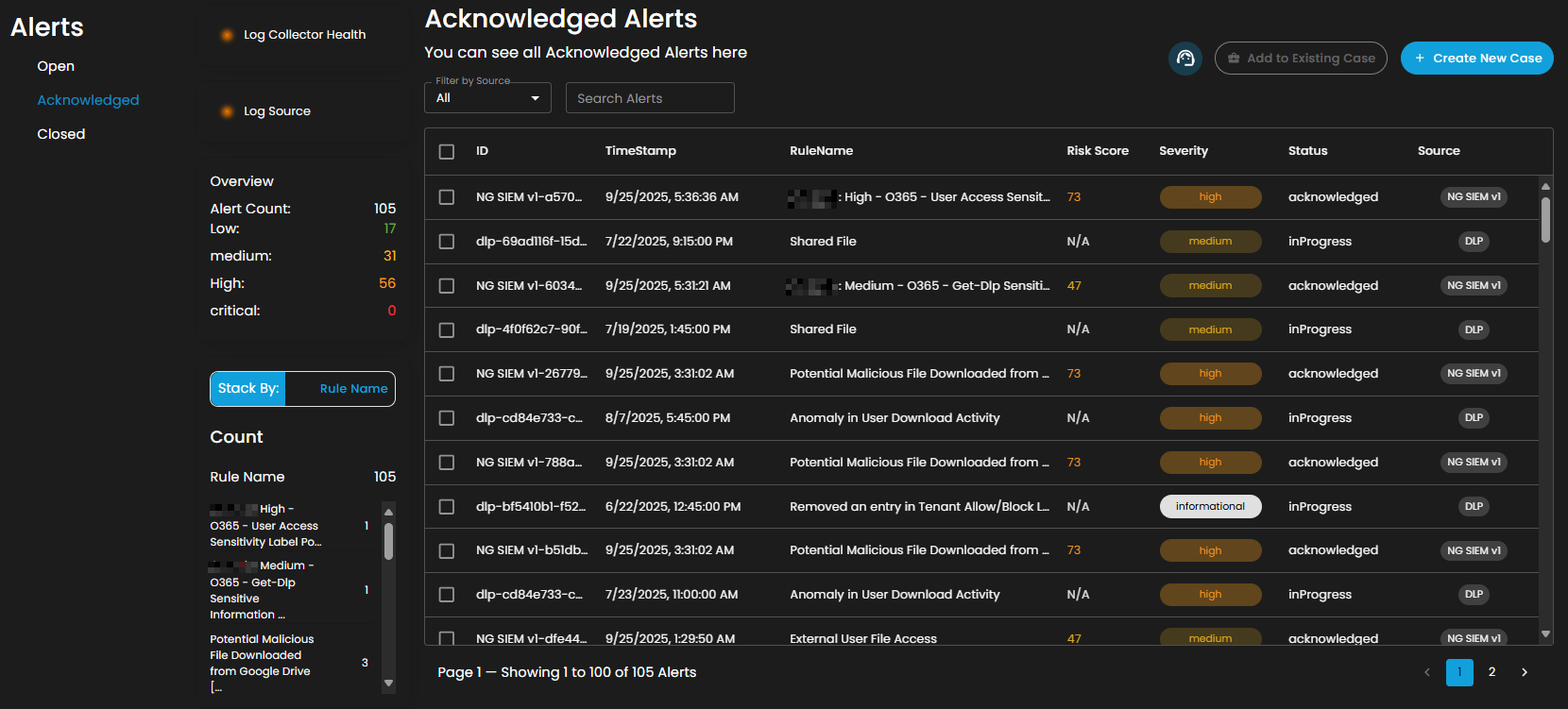Open the Closed alerts section
The image size is (1568, 709).
[x=61, y=134]
